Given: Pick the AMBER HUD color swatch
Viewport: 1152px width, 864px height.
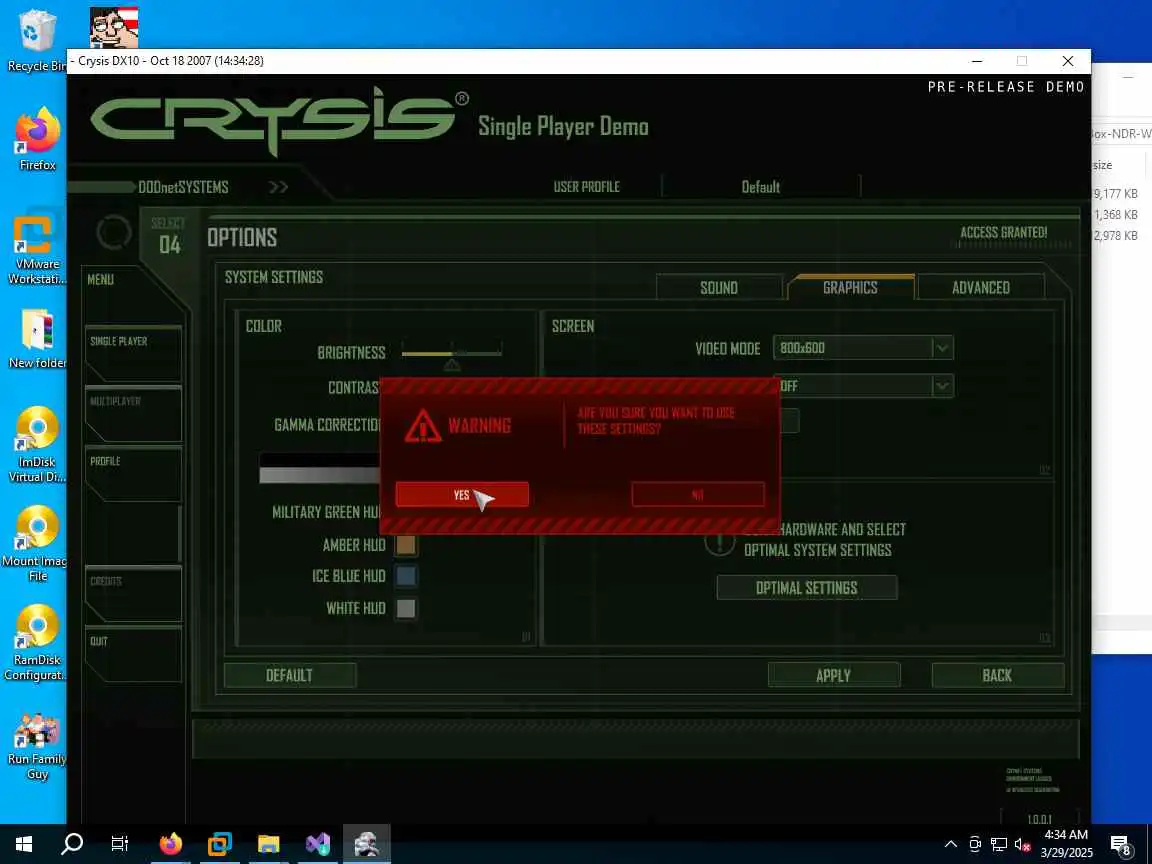Looking at the screenshot, I should point(406,545).
